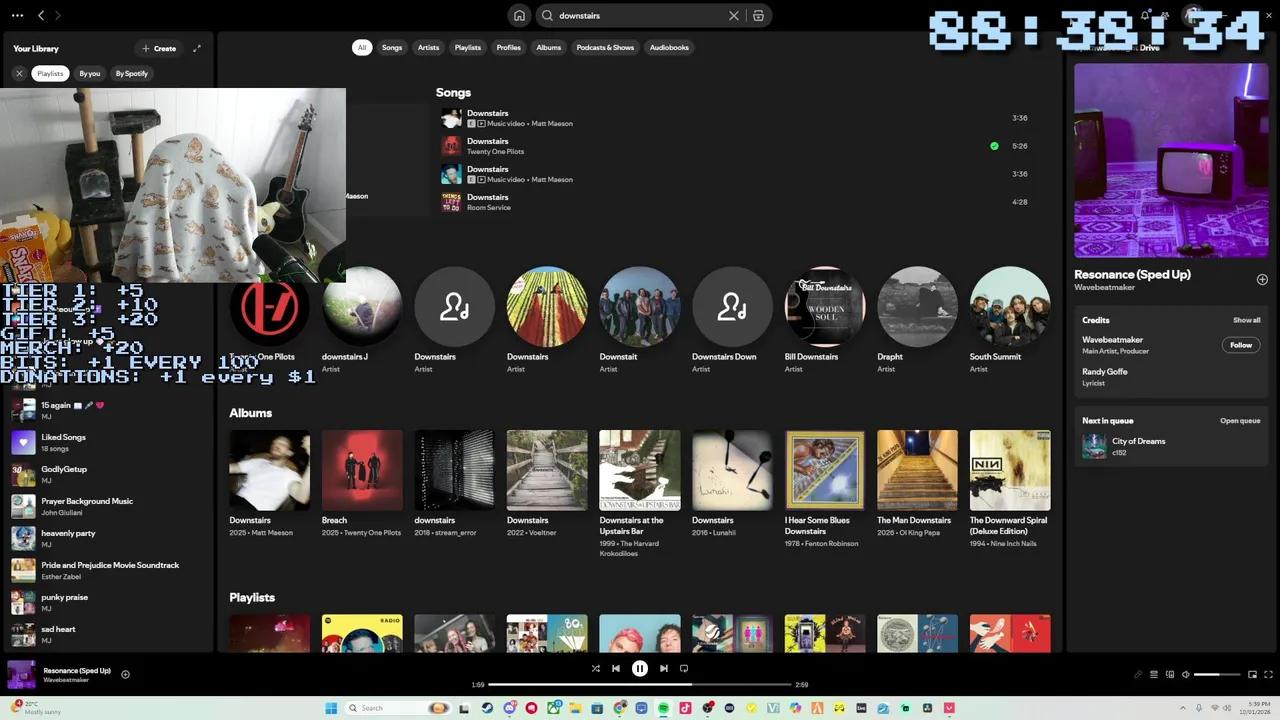
Task: Follow Wavebeatmaker
Action: (x=1241, y=345)
